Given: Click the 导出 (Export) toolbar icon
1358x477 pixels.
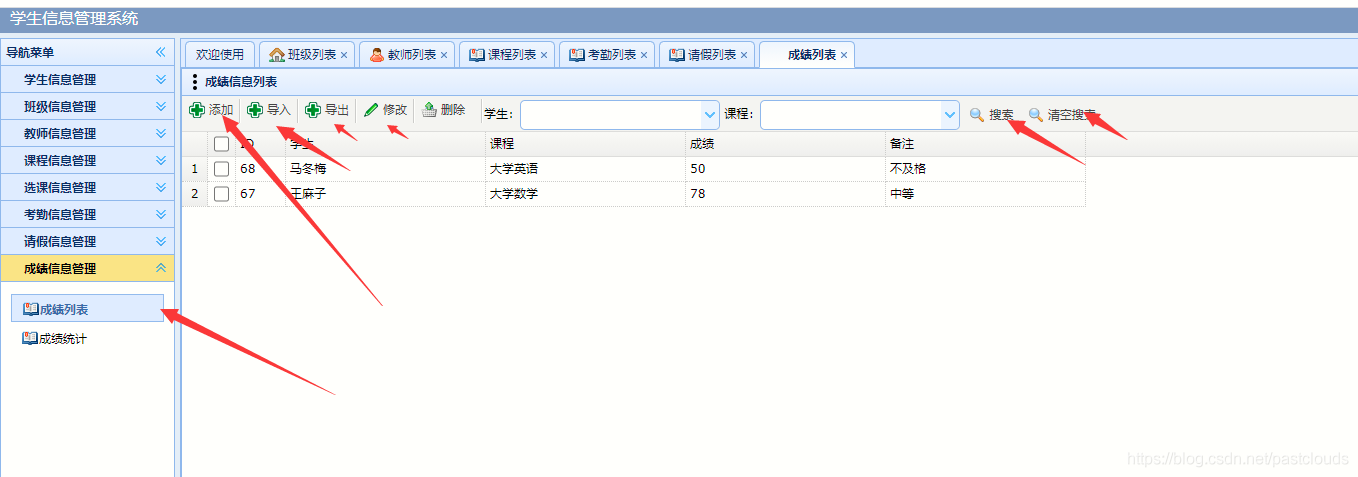Looking at the screenshot, I should point(313,110).
